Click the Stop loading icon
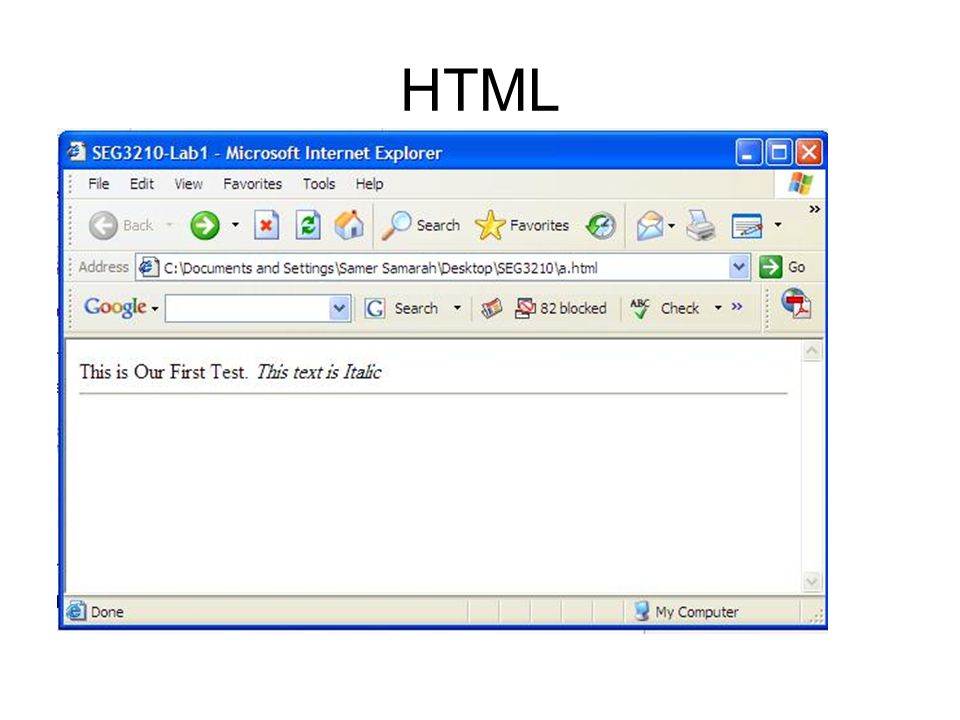 pyautogui.click(x=266, y=225)
